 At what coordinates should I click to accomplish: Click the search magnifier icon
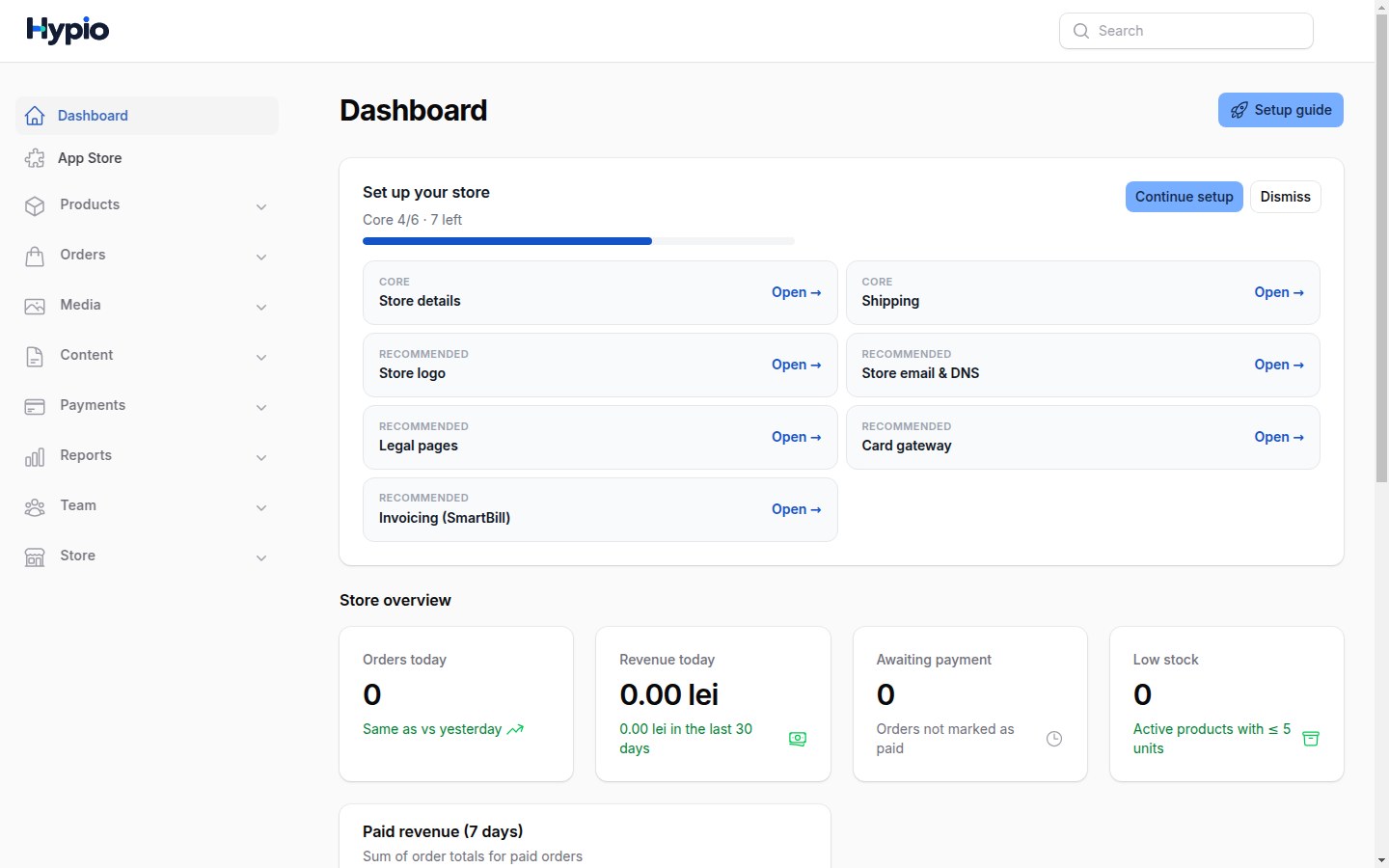[1081, 31]
